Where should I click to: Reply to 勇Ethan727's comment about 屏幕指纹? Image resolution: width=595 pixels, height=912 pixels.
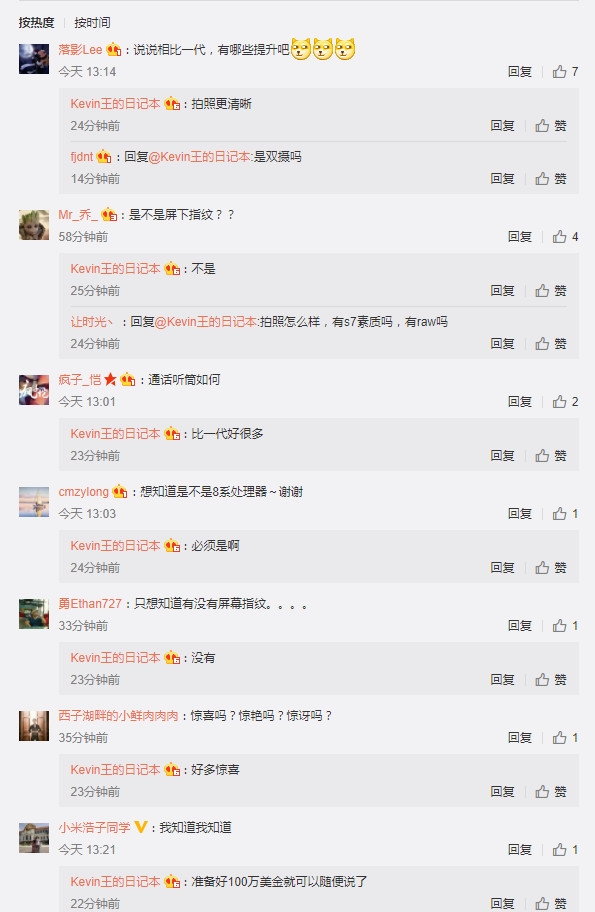(519, 626)
